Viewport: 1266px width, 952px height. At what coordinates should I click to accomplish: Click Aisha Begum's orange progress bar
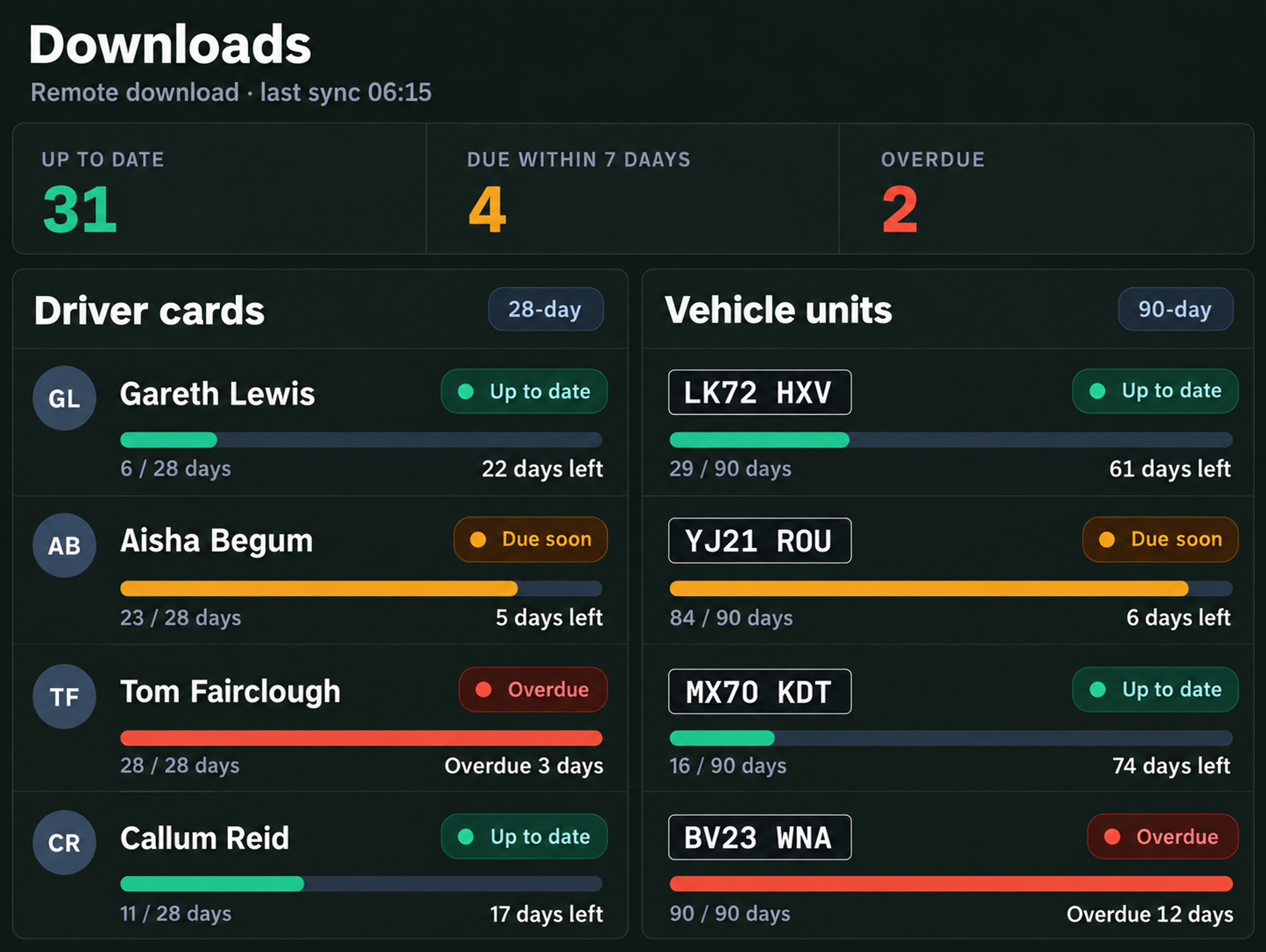pos(361,588)
